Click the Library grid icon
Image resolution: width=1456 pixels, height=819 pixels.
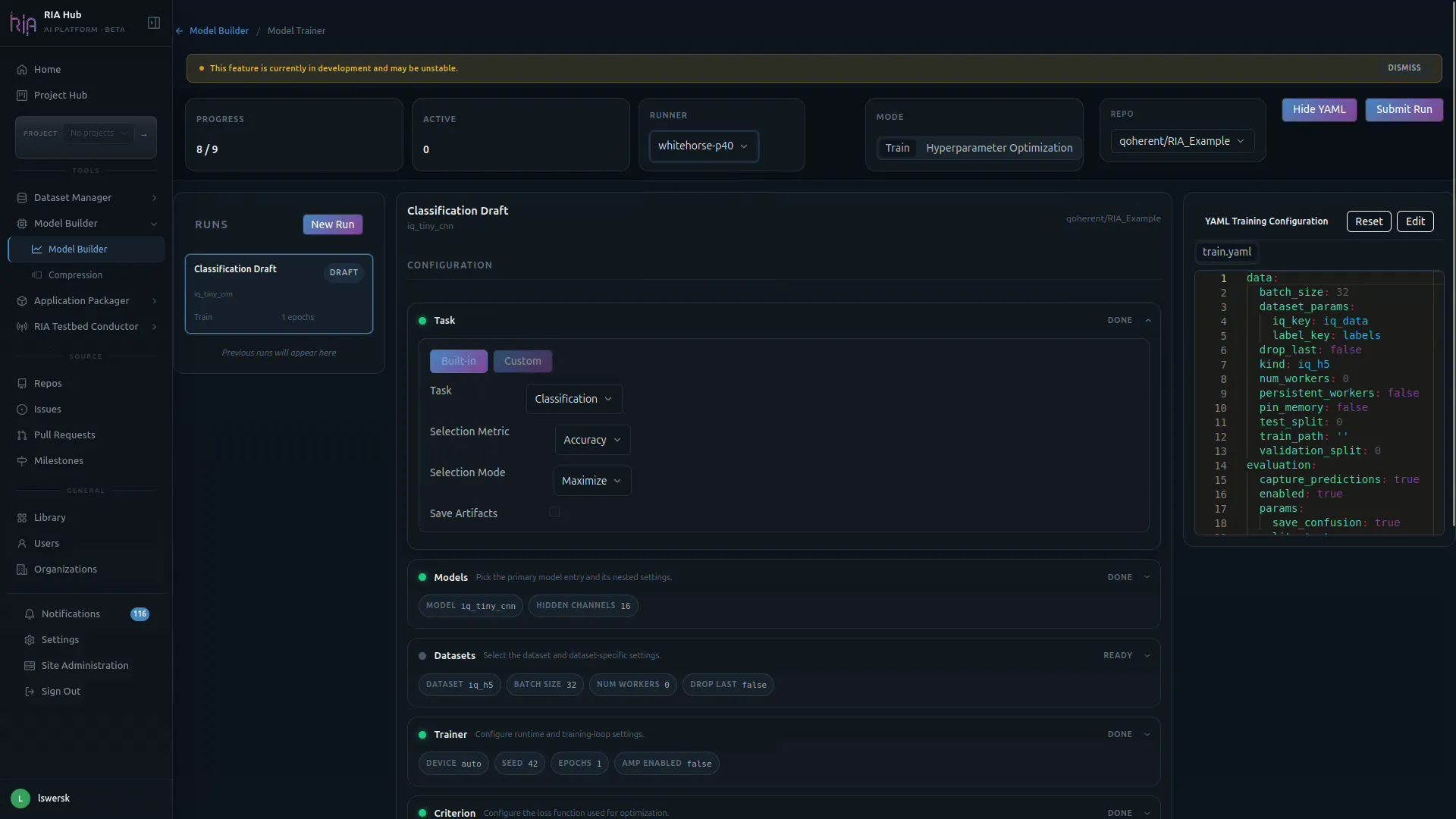(22, 518)
